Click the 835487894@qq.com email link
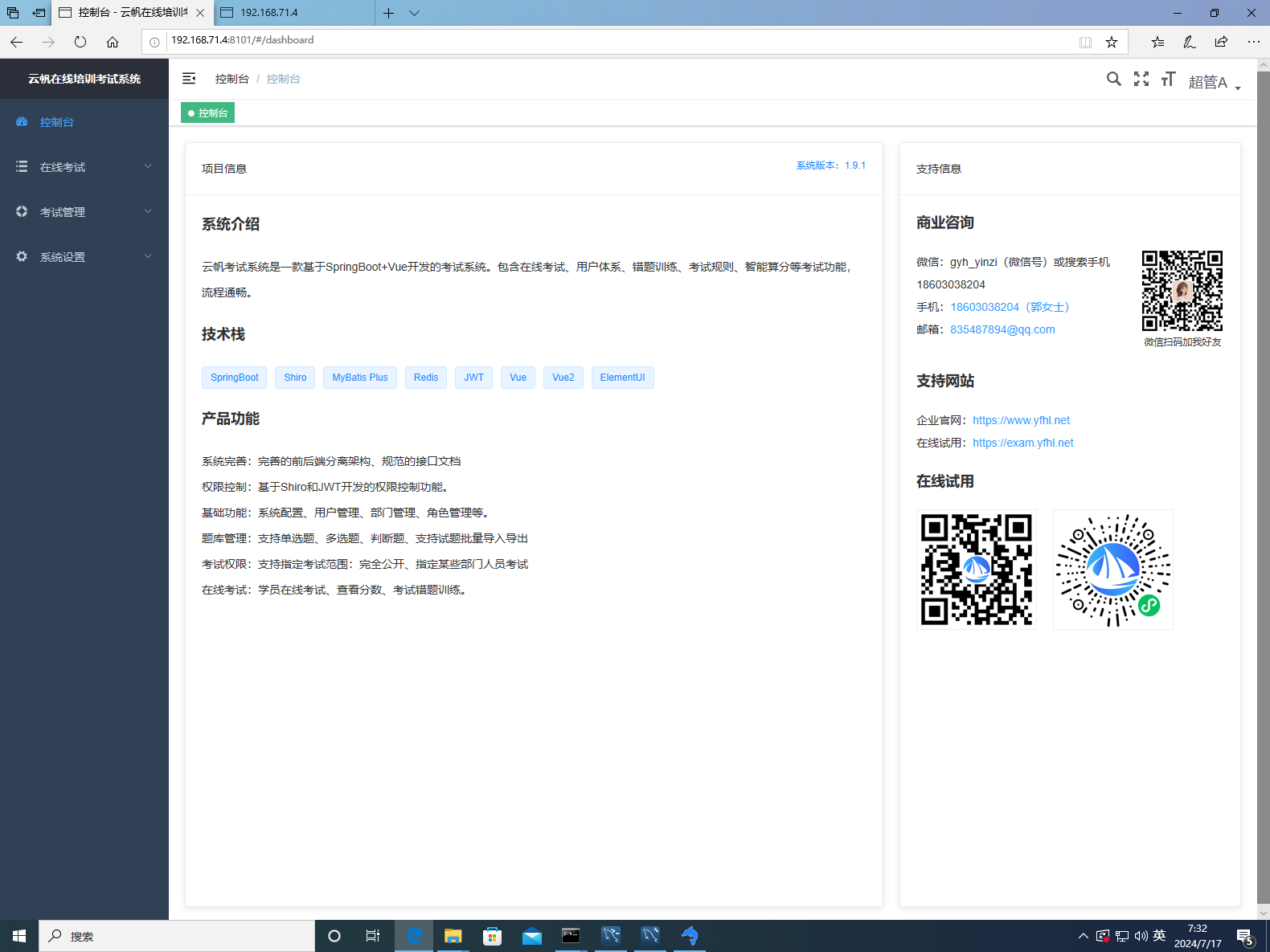Image resolution: width=1270 pixels, height=952 pixels. [x=1002, y=329]
